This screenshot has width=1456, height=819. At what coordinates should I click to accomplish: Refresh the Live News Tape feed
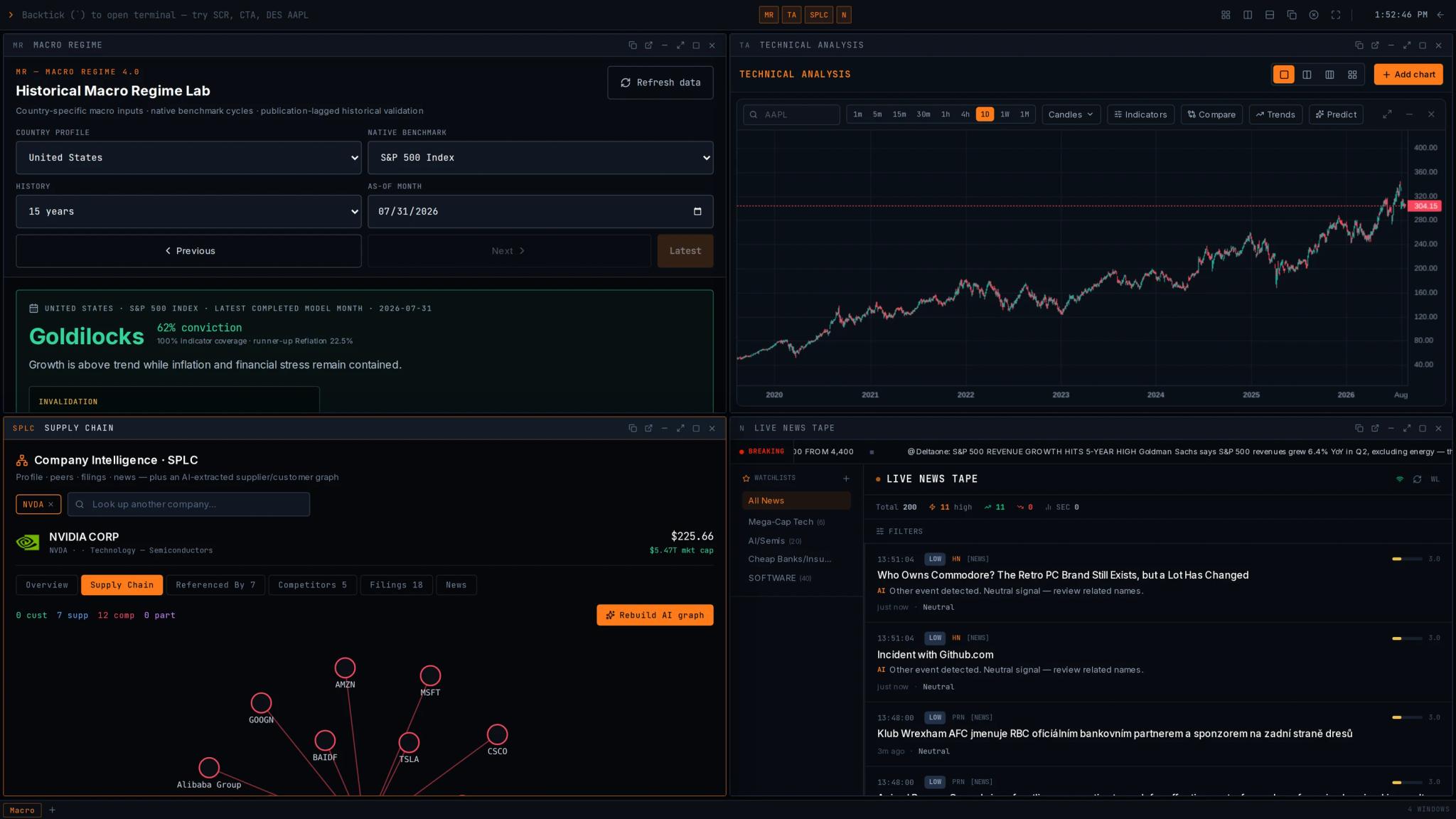pos(1417,479)
